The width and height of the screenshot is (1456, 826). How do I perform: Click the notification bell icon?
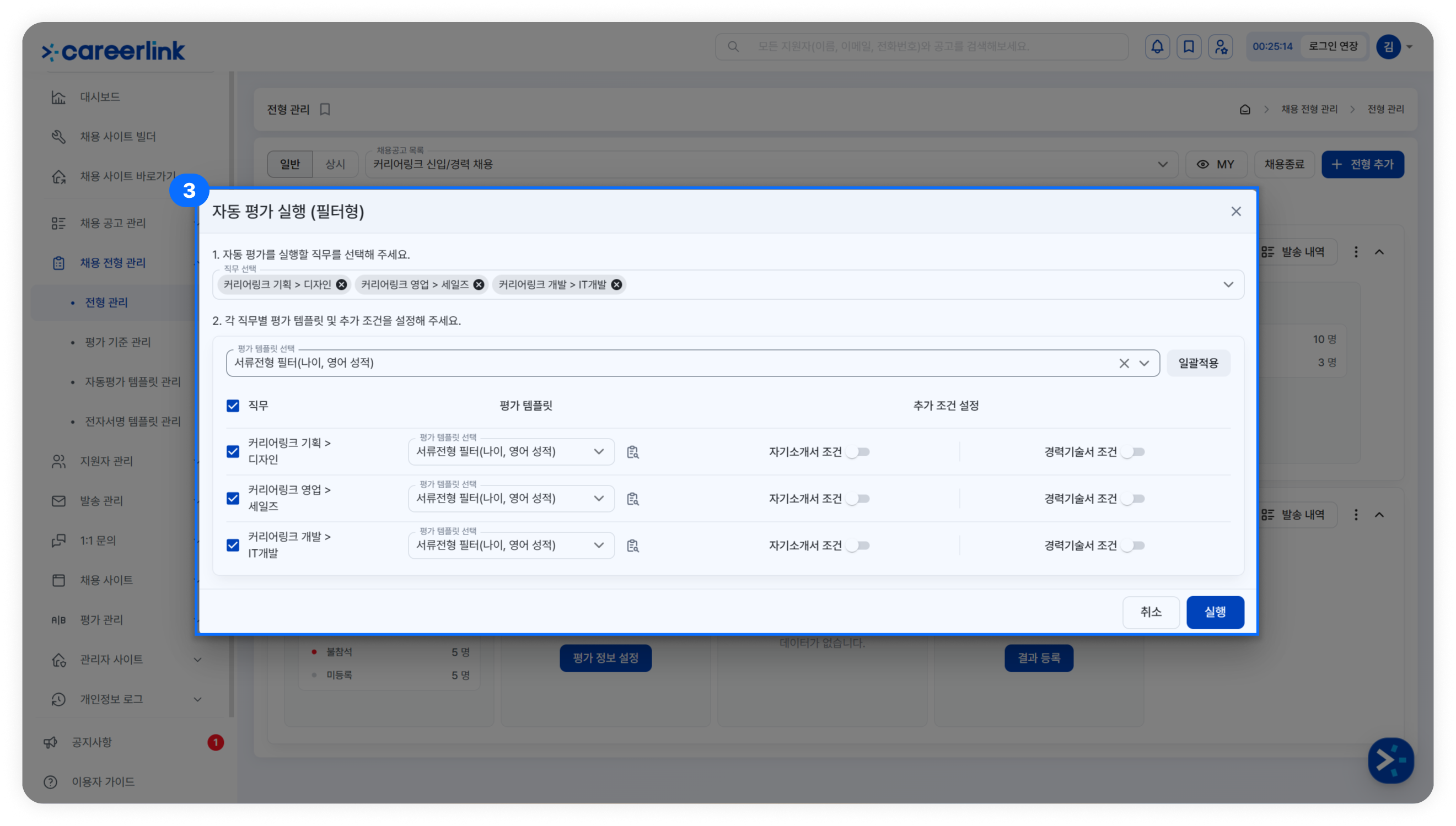1157,46
